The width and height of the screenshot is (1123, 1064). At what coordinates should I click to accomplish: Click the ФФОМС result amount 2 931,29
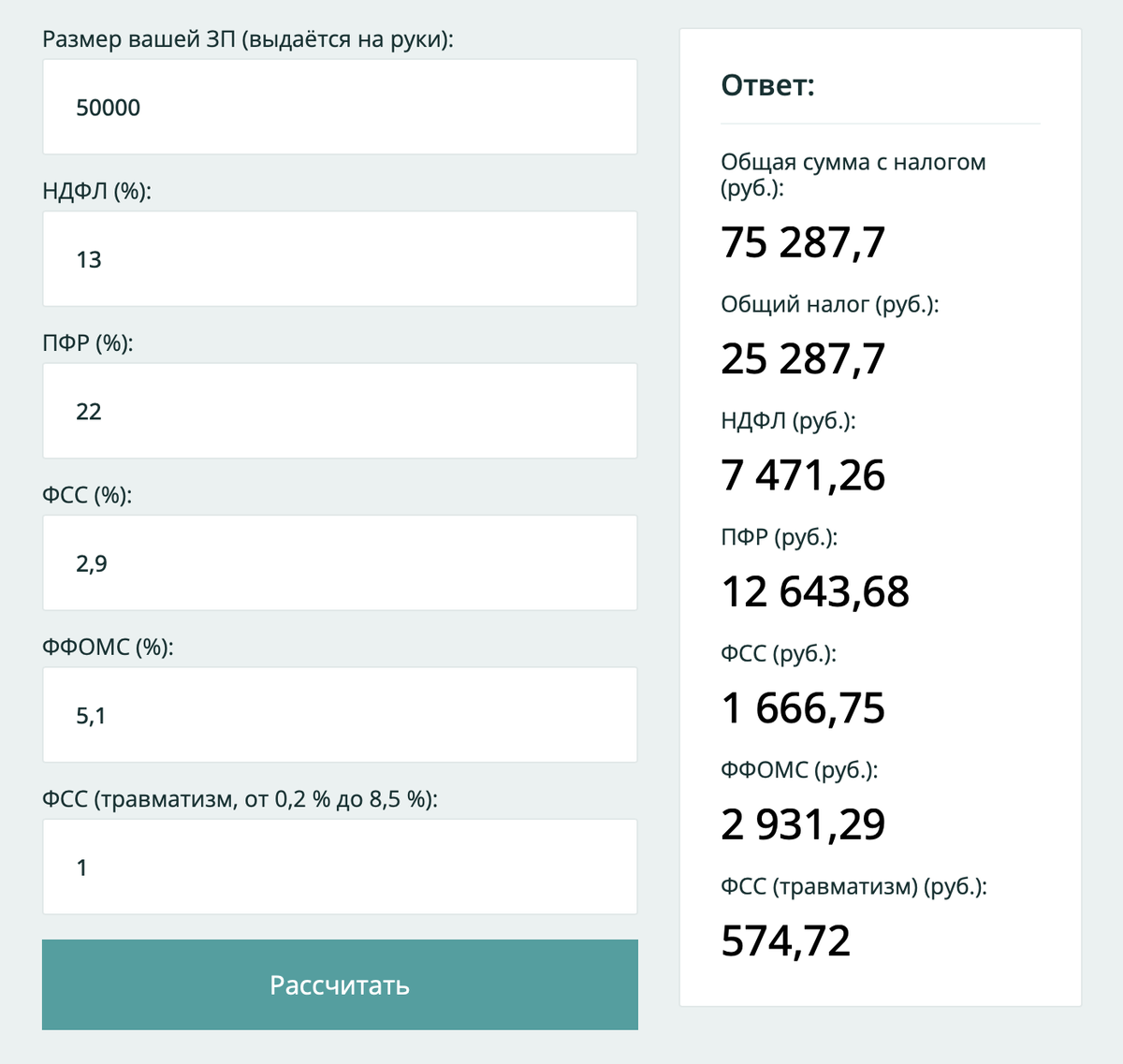pos(803,824)
